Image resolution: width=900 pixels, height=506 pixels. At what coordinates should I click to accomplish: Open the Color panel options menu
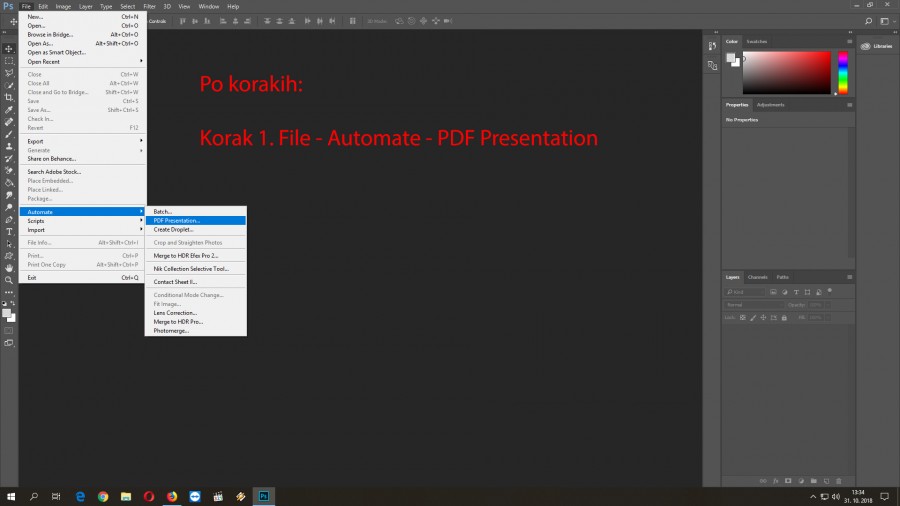[850, 41]
